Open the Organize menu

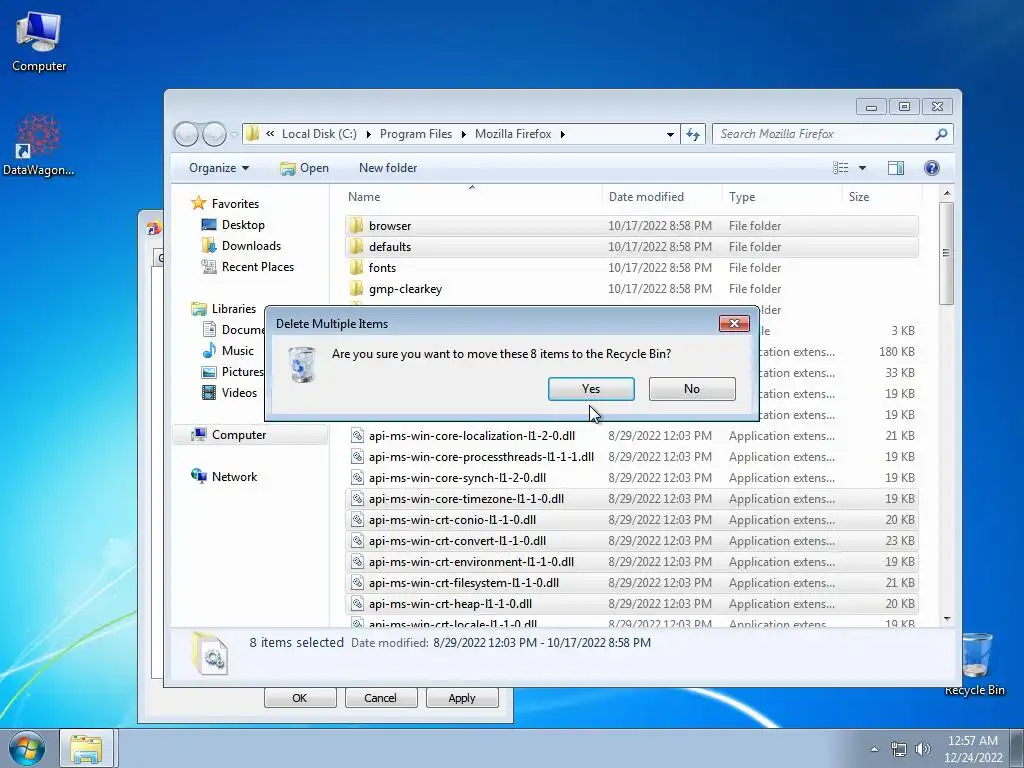click(219, 168)
